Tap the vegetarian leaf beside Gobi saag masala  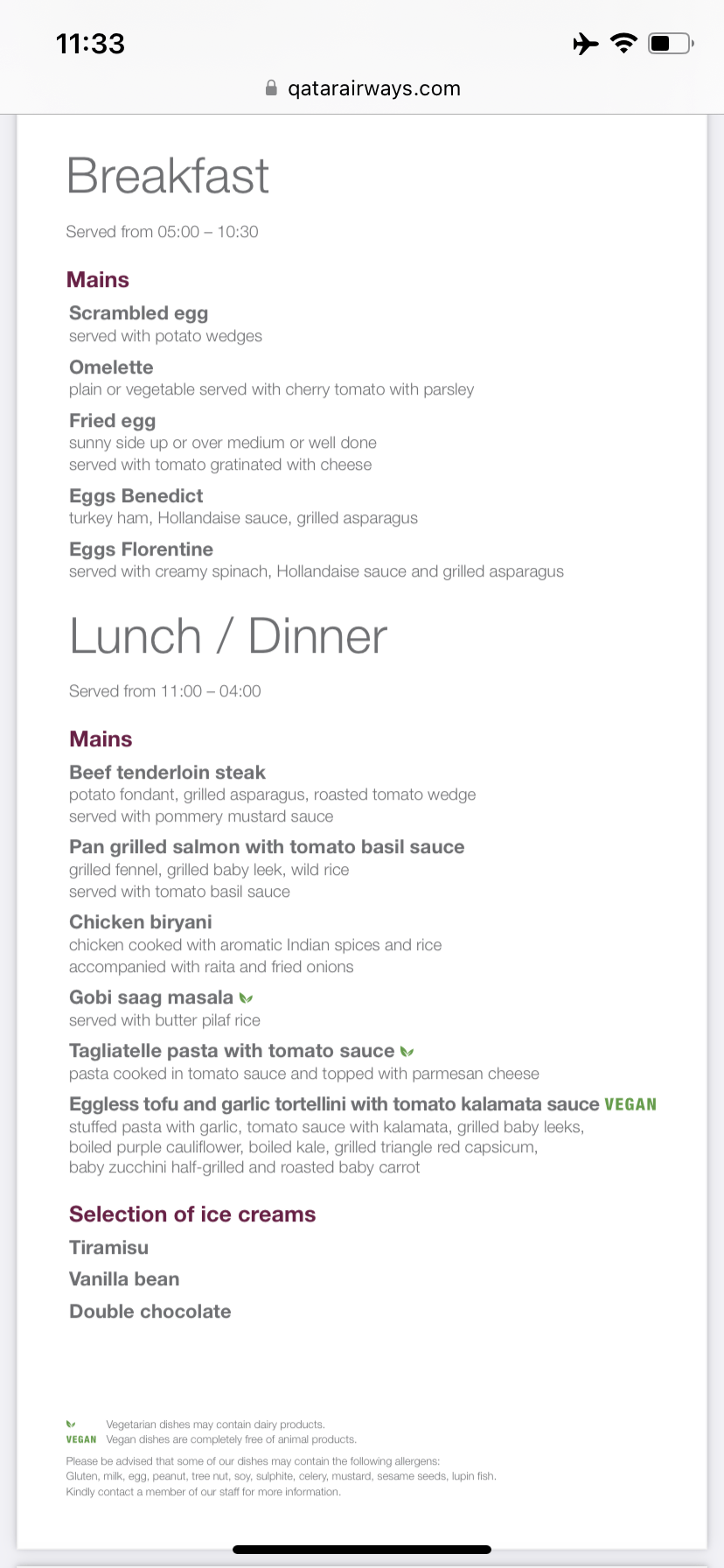pos(247,997)
